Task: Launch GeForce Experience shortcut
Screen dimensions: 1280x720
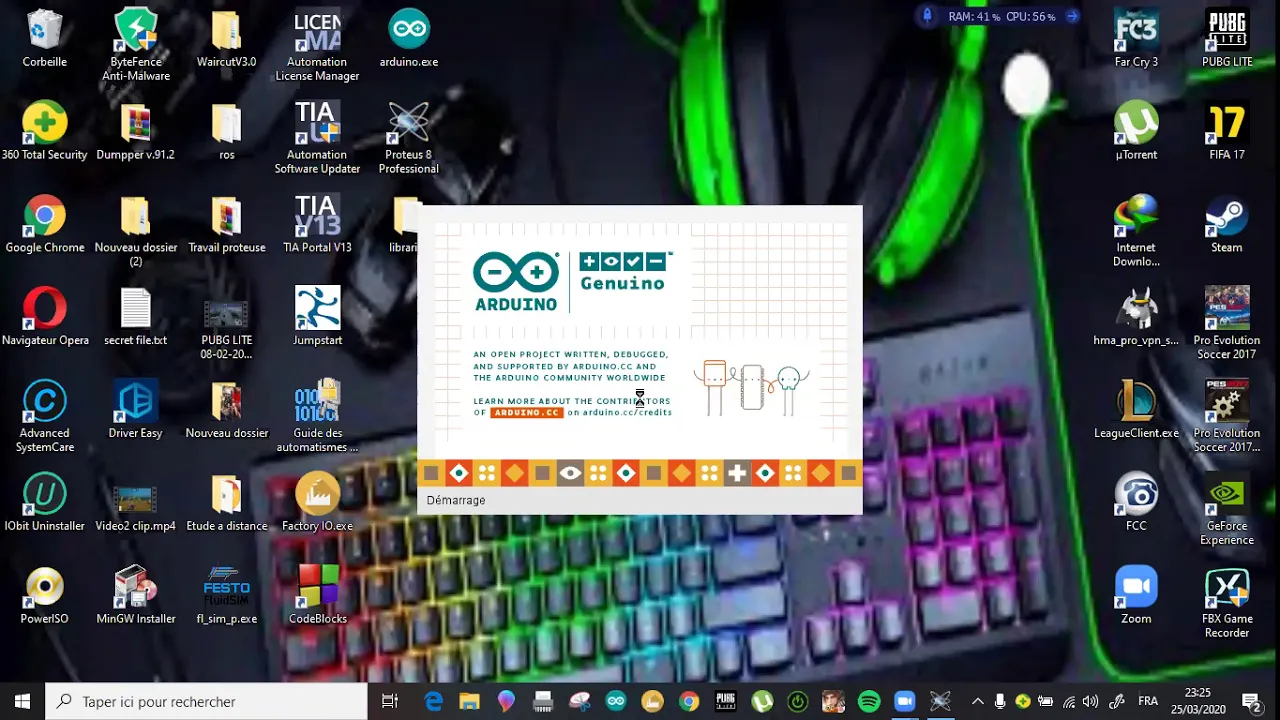Action: [x=1227, y=510]
